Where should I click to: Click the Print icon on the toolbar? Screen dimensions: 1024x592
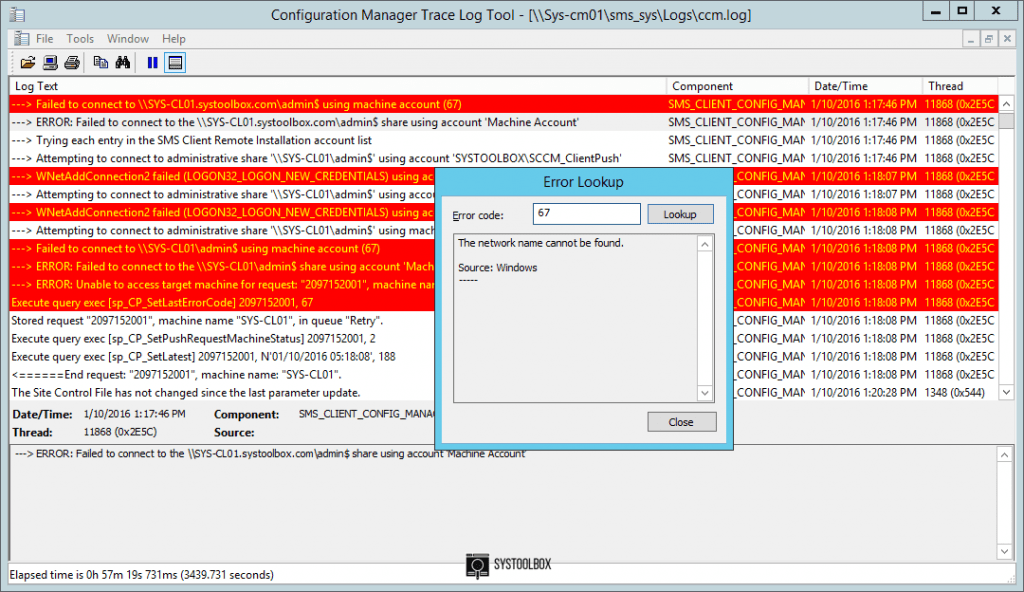coord(72,62)
